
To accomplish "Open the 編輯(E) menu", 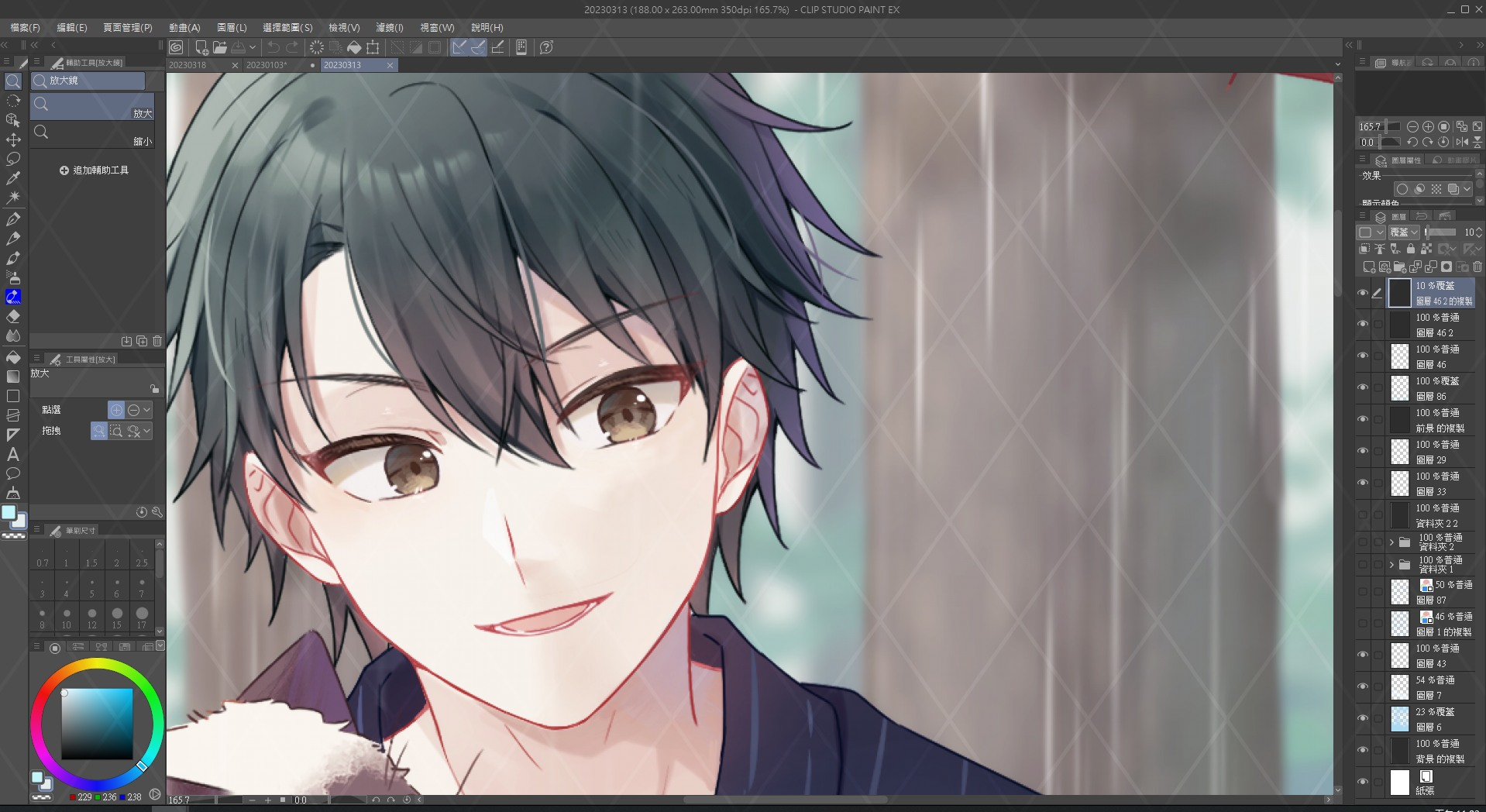I will click(x=72, y=27).
